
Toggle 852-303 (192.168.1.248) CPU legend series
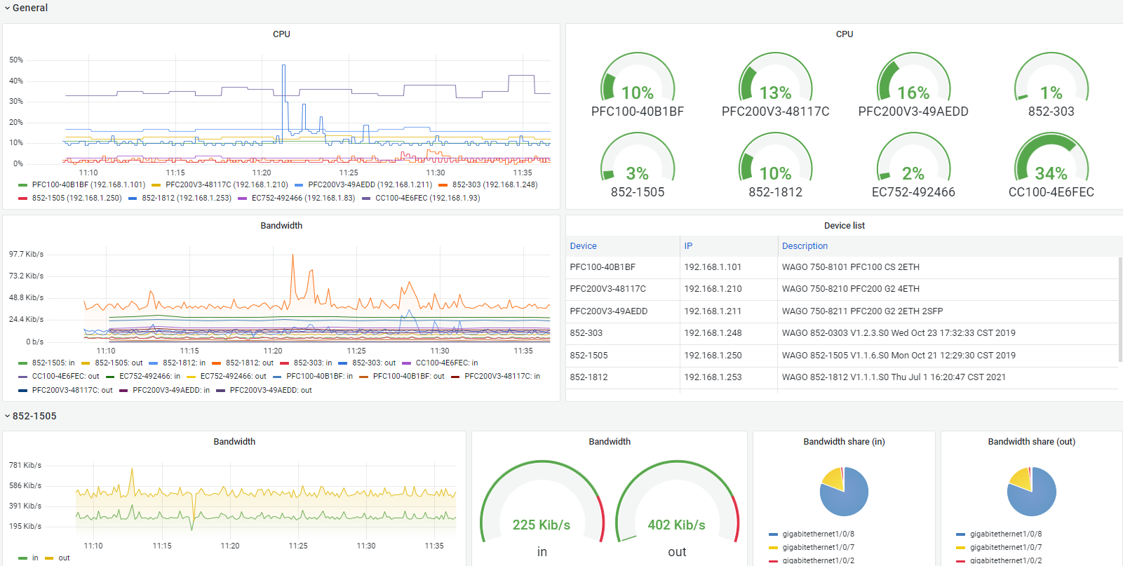495,184
